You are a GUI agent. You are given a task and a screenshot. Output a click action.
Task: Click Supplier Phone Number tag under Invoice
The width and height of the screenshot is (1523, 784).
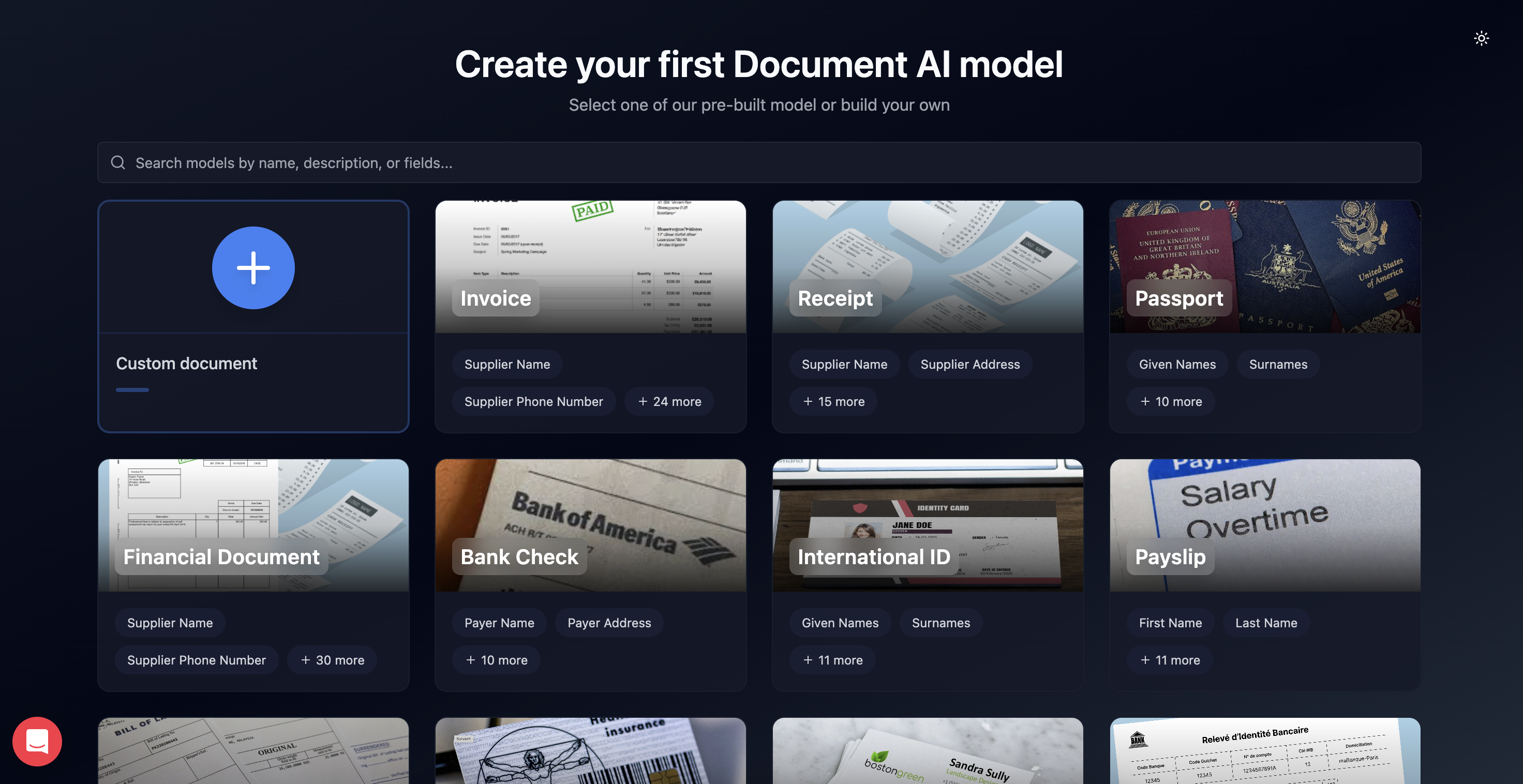pos(533,401)
